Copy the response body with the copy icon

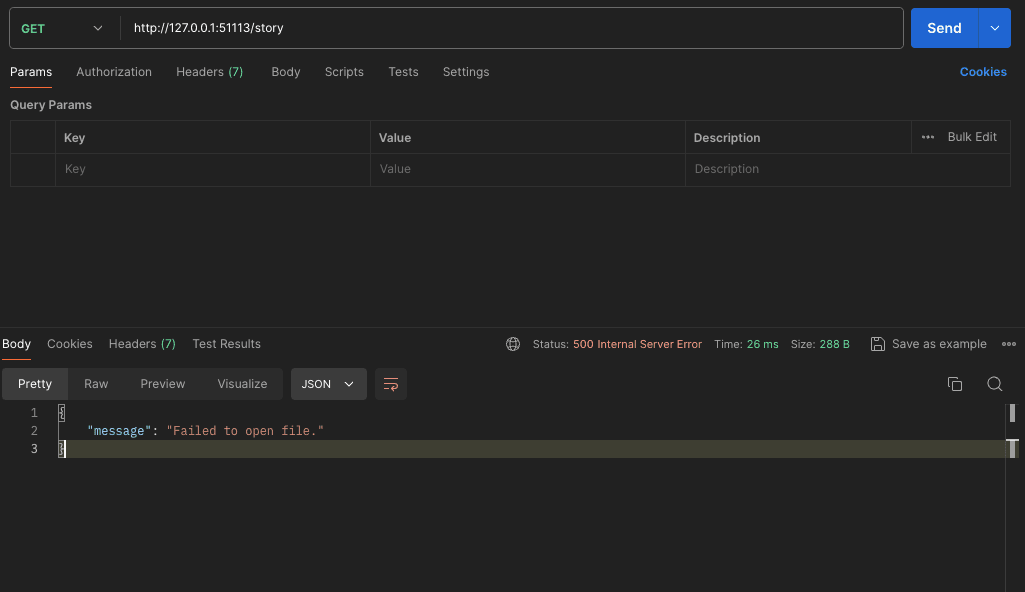[954, 384]
